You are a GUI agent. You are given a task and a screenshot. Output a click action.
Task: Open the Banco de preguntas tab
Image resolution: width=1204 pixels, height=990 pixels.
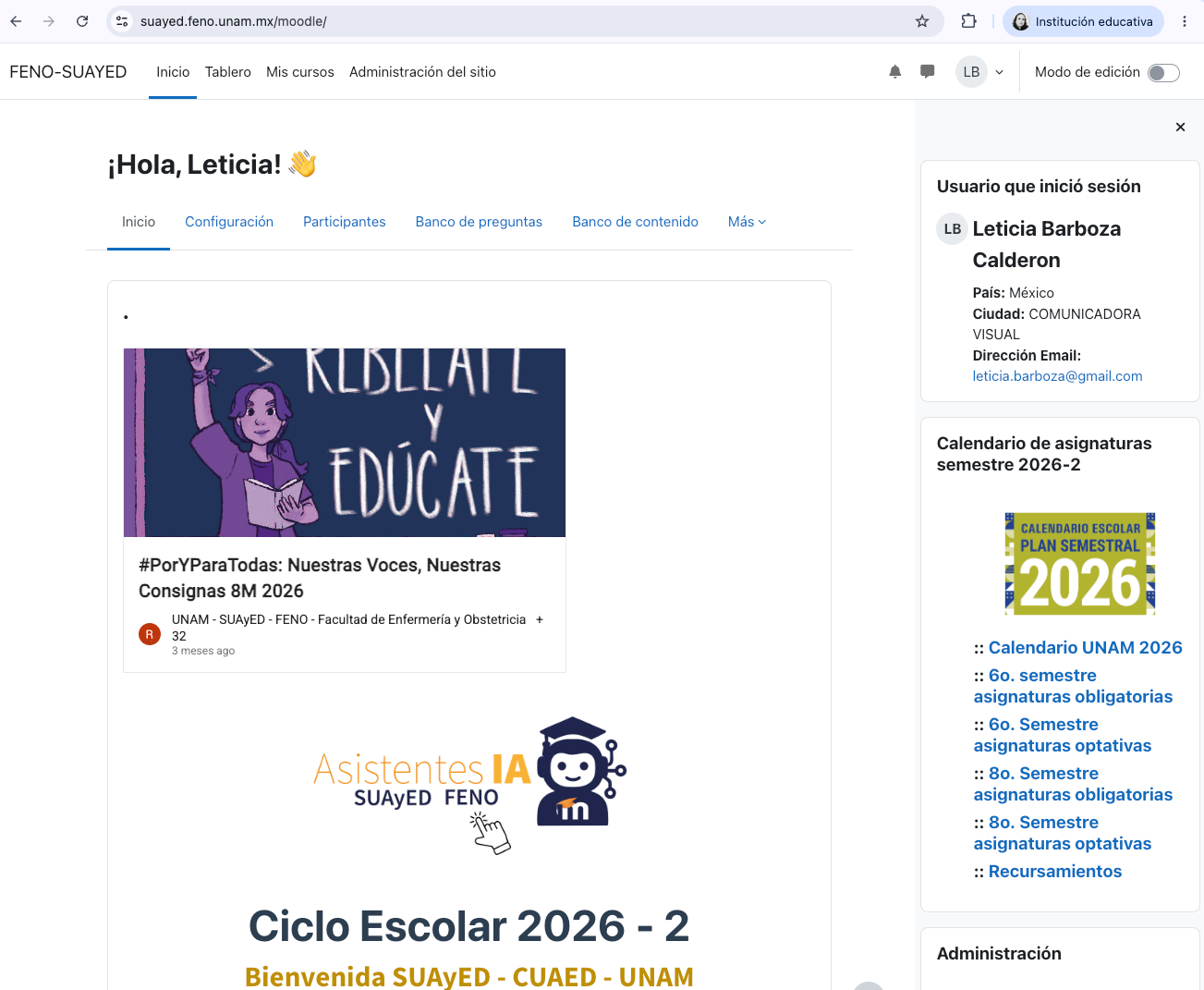(x=479, y=222)
